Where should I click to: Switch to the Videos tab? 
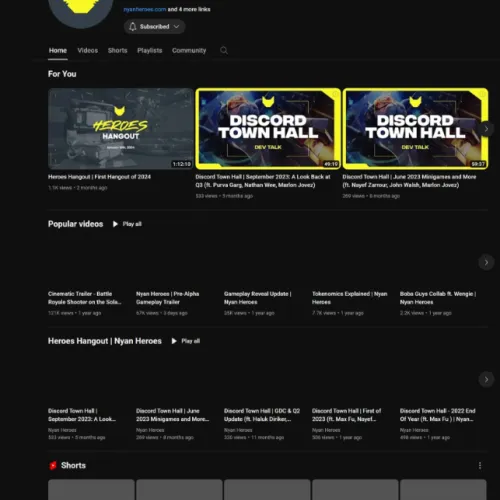[88, 51]
